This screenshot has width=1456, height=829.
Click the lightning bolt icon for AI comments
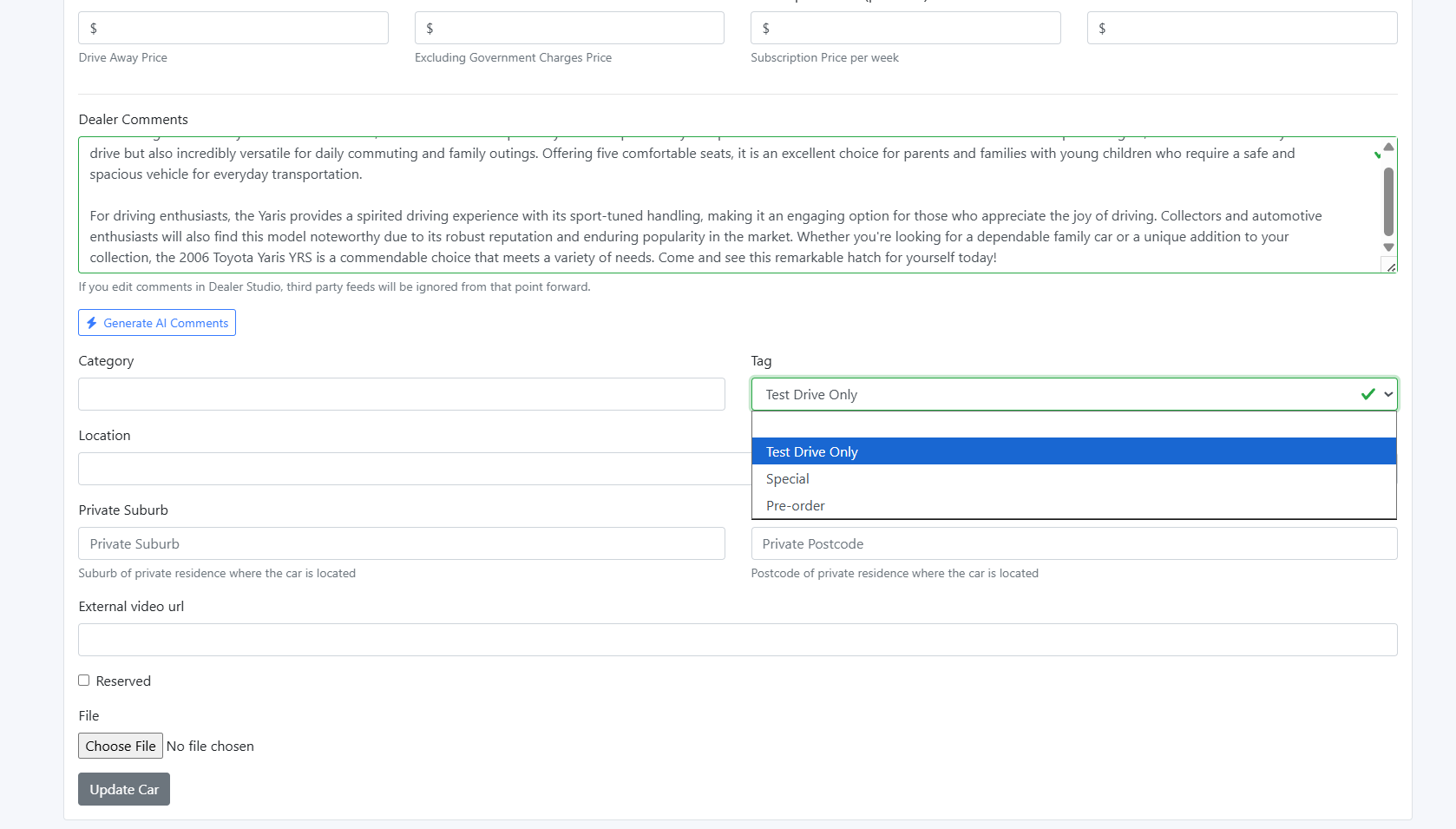tap(92, 323)
